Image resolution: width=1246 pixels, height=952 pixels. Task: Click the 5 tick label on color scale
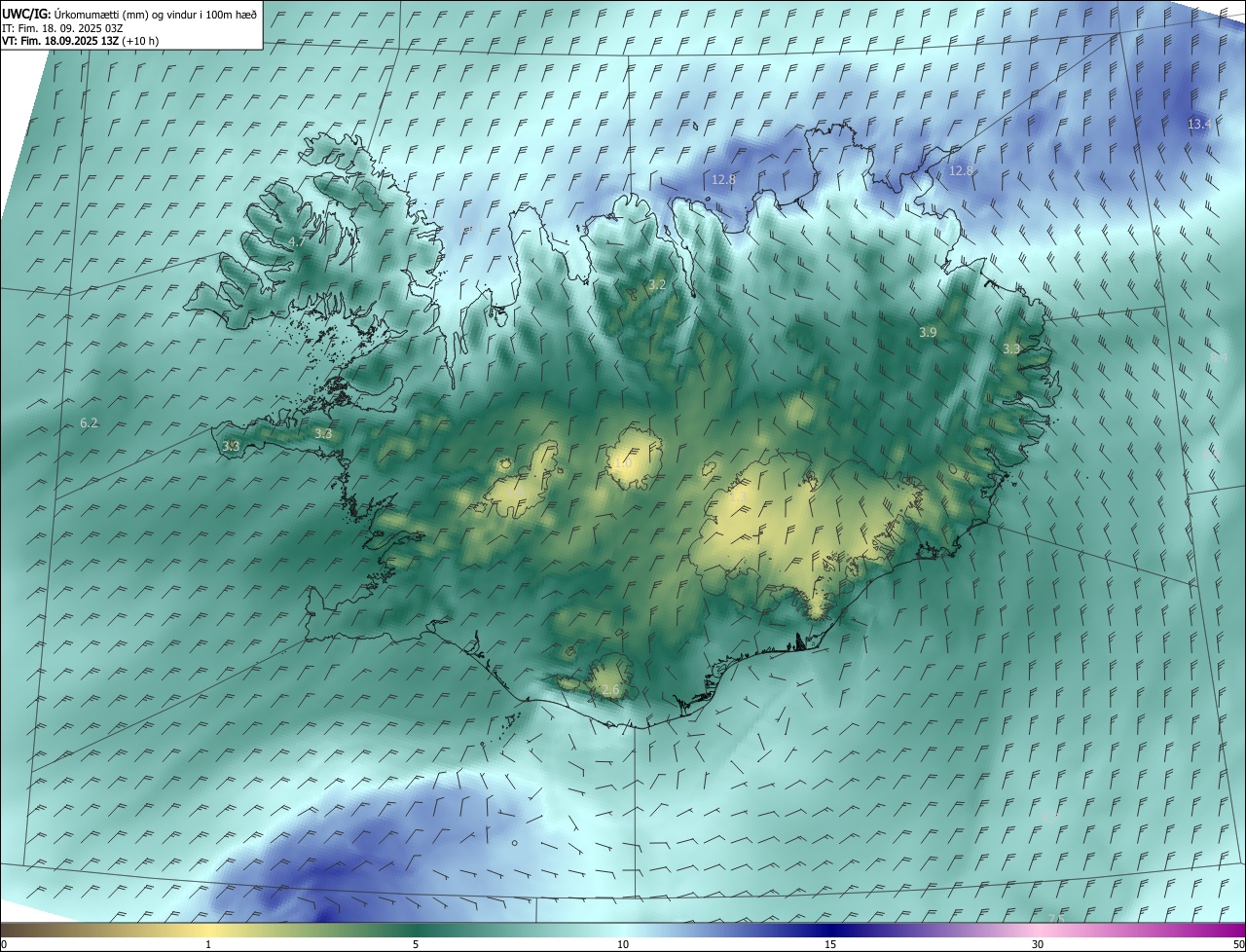(x=416, y=944)
